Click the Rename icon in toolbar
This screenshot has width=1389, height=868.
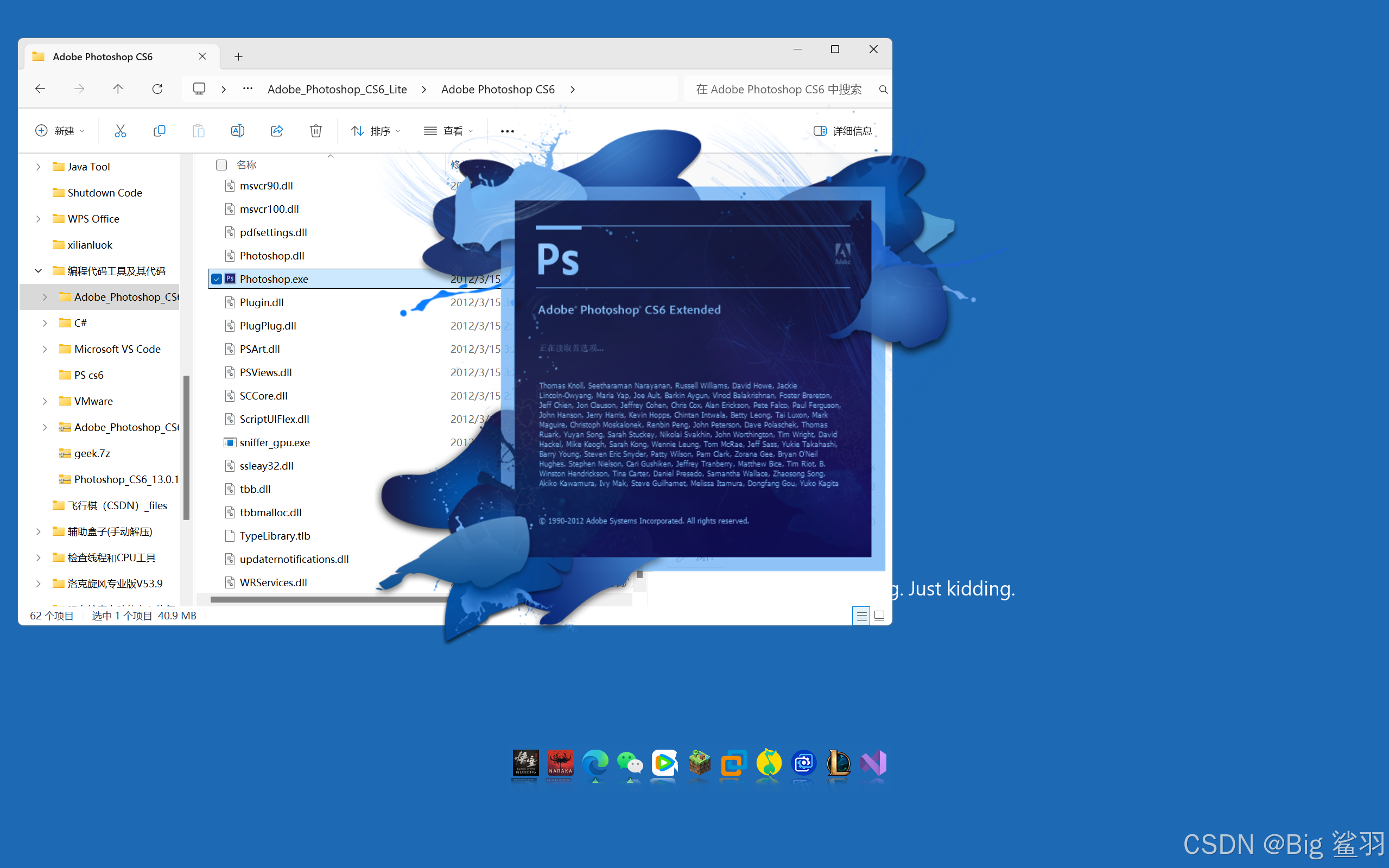coord(237,131)
